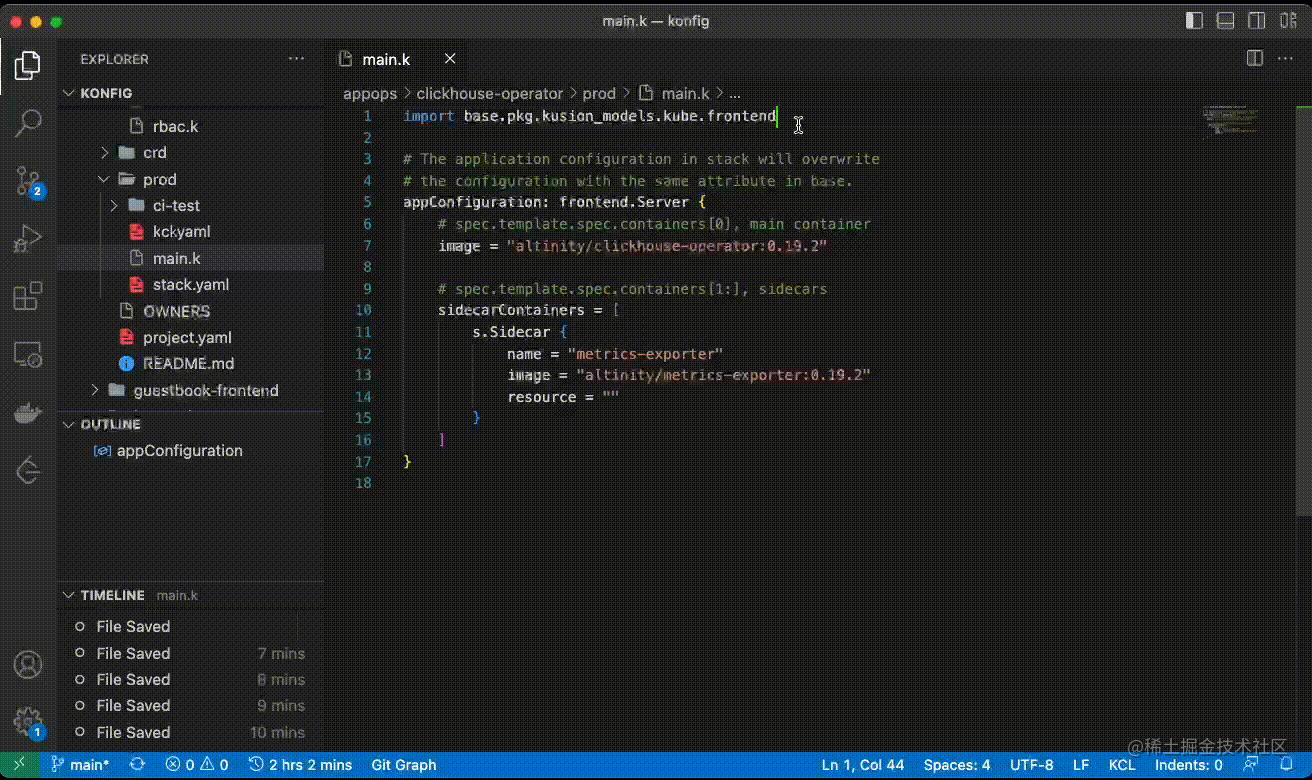Open the Search view
The image size is (1312, 780).
(x=28, y=123)
